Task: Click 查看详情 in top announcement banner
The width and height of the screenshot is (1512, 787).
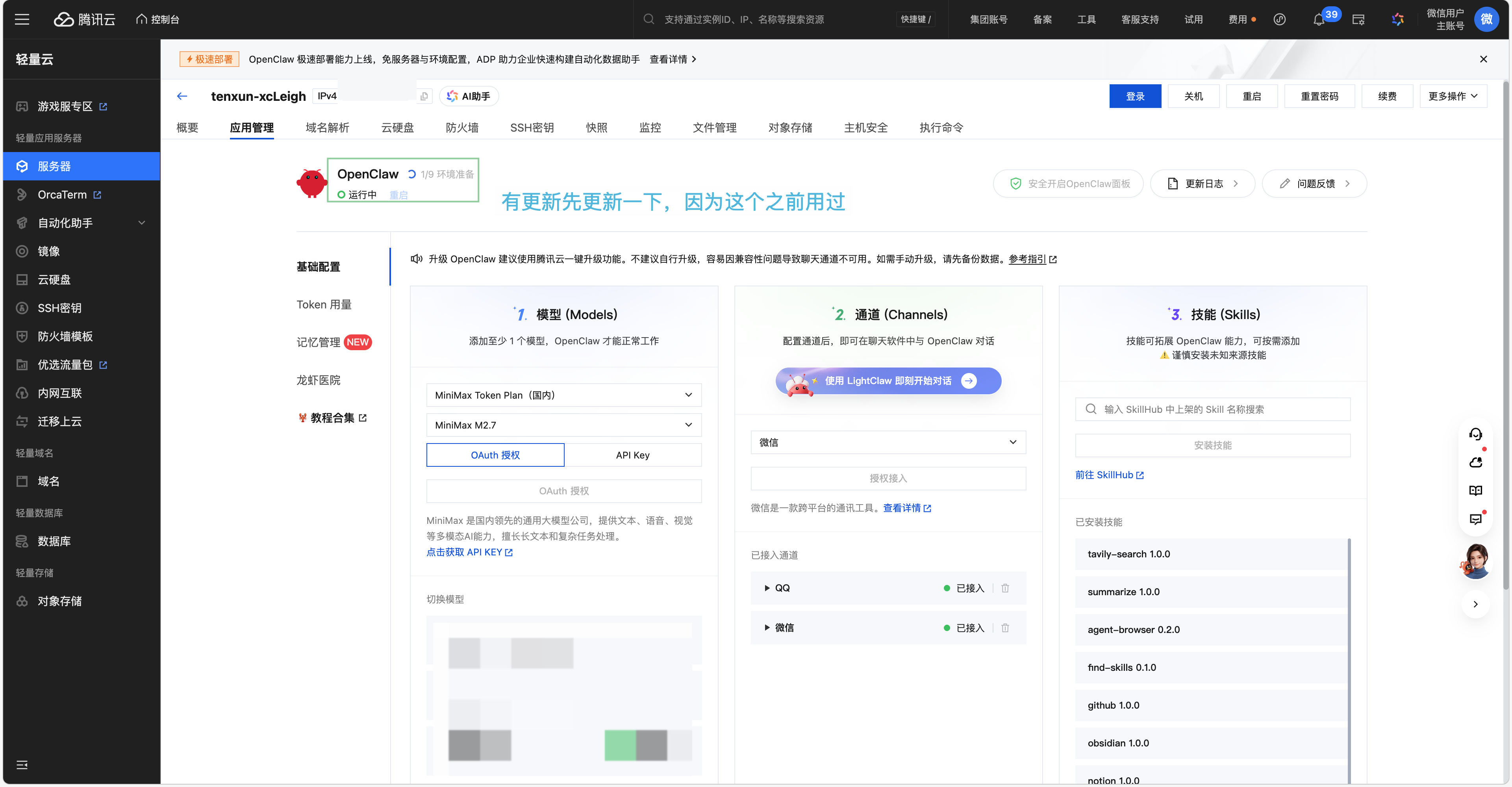Action: click(x=673, y=59)
